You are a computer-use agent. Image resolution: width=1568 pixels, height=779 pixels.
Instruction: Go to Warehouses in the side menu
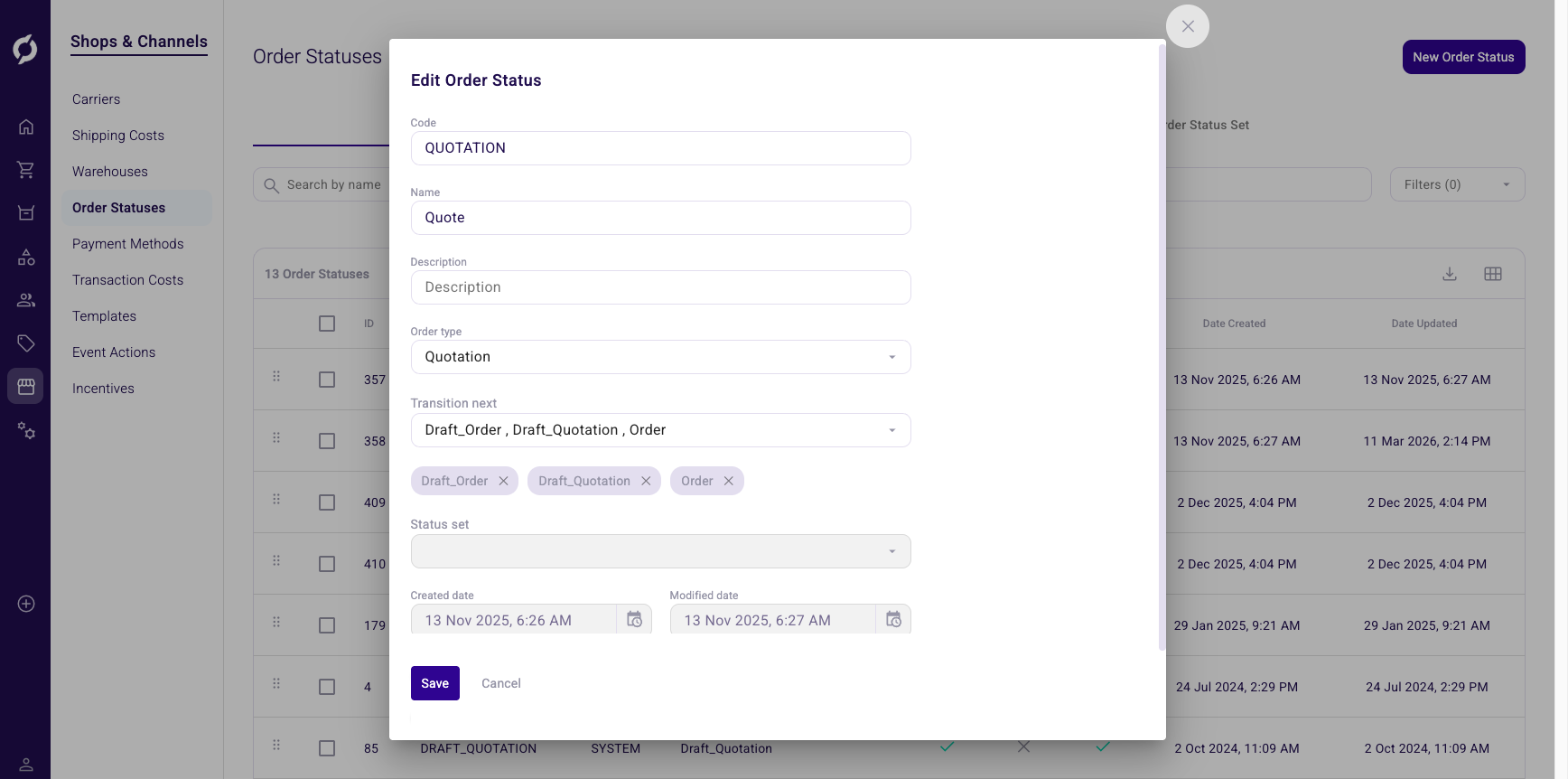110,172
